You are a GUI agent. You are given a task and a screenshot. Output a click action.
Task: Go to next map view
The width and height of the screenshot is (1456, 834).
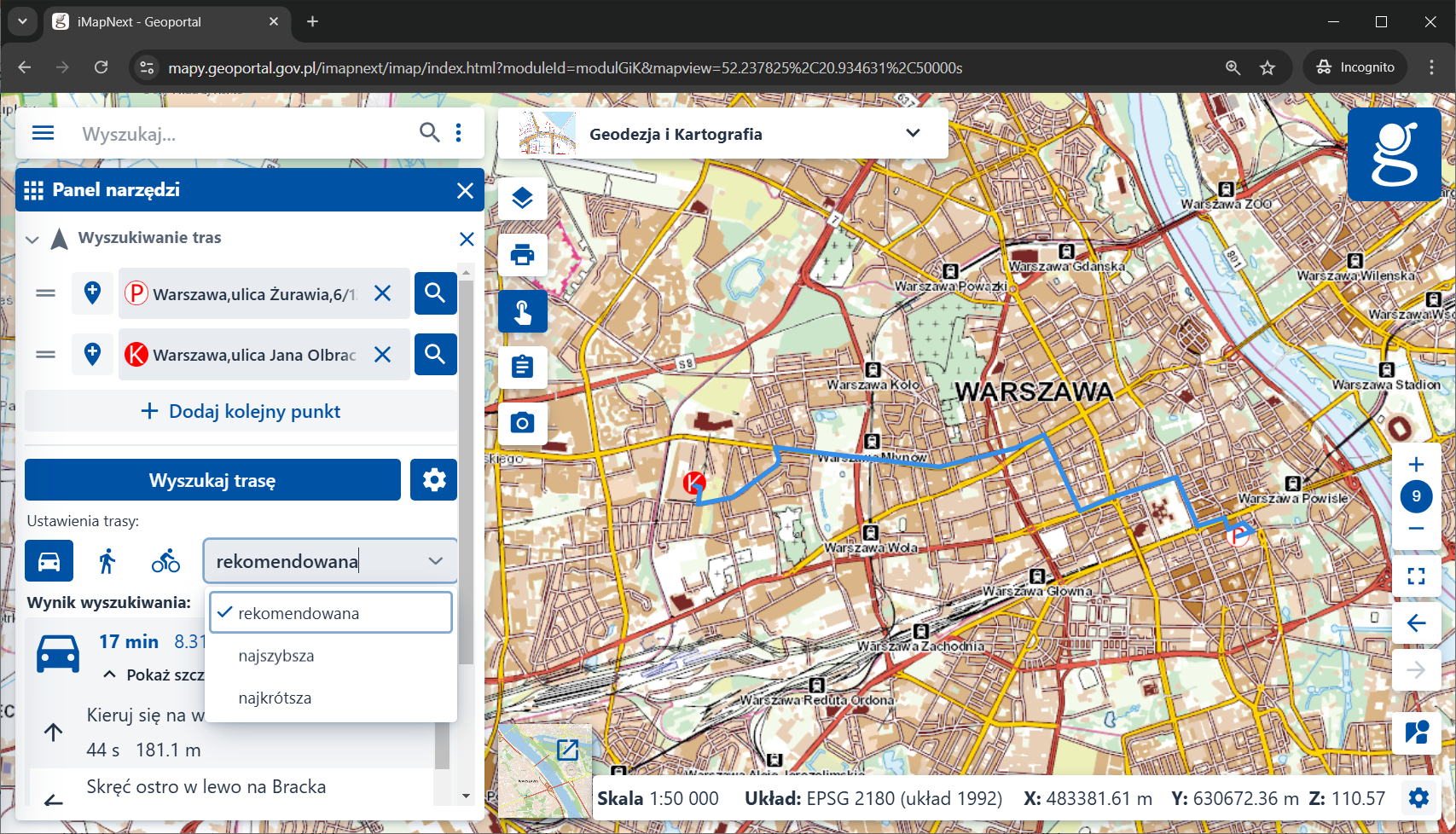coord(1416,670)
